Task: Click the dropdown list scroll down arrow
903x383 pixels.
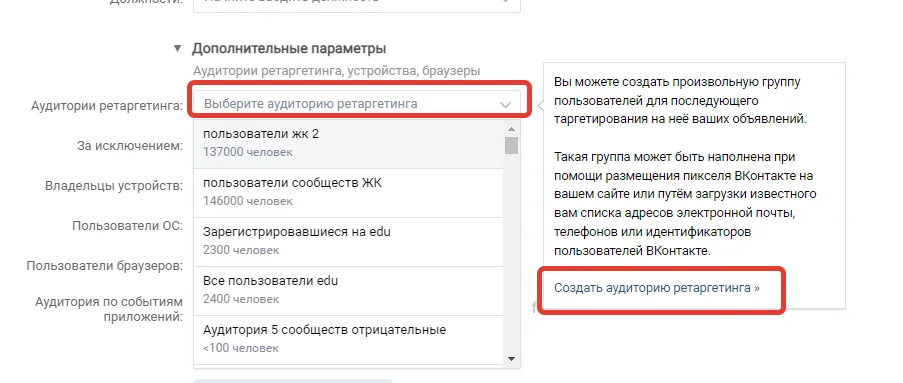Action: (x=511, y=359)
